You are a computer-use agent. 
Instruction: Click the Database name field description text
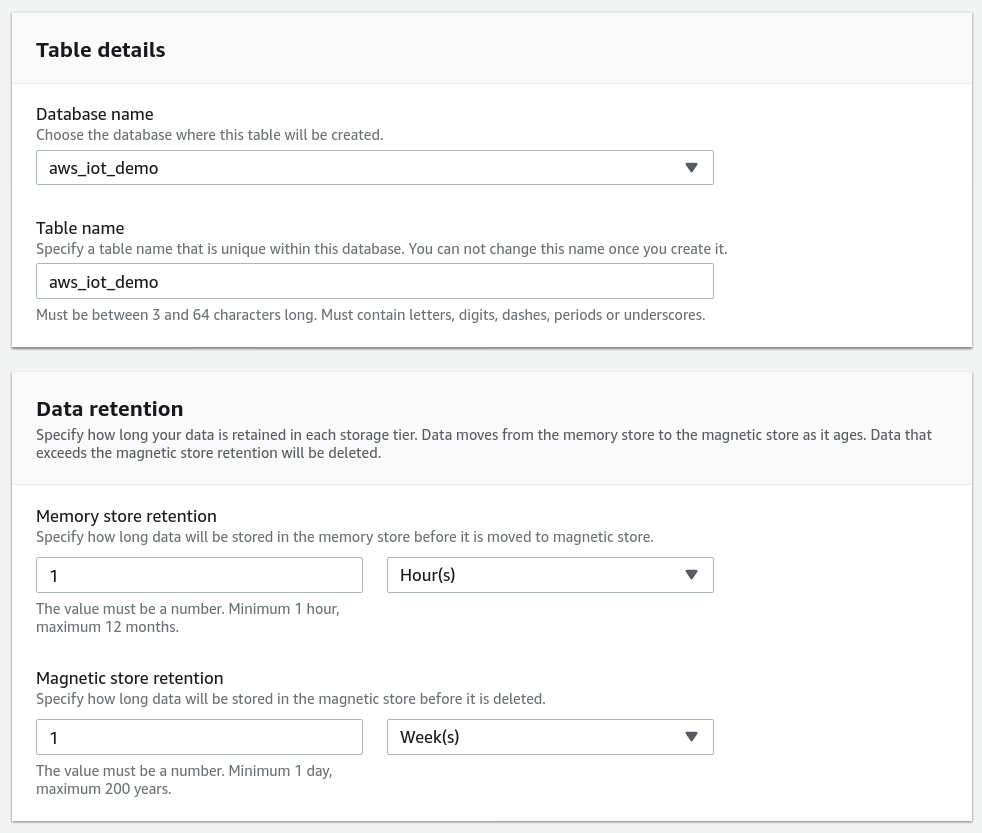209,134
